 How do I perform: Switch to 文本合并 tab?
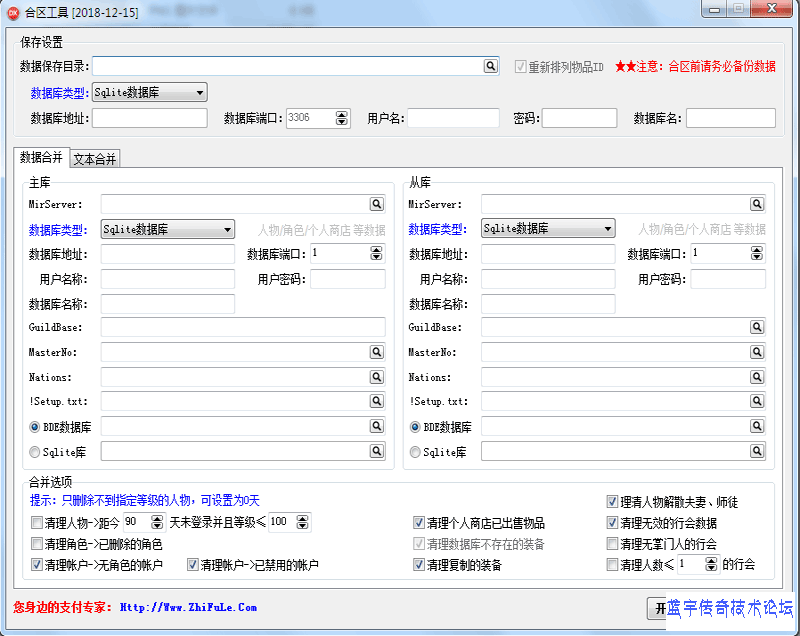pos(95,159)
